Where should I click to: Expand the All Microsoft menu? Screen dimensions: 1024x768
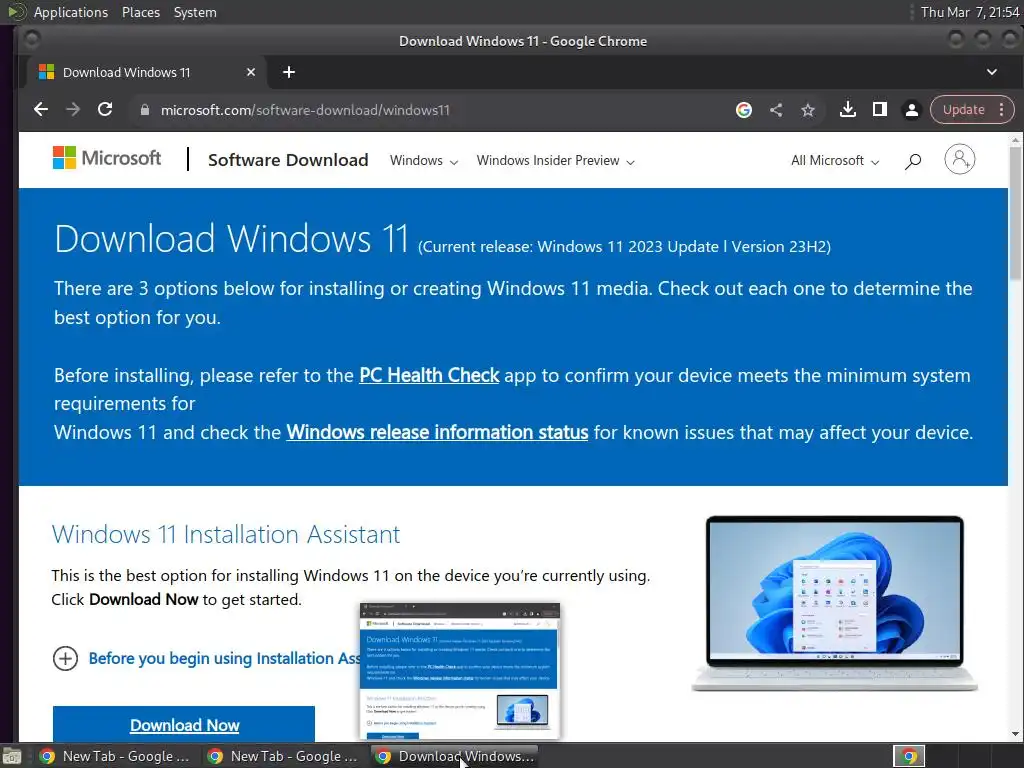tap(835, 161)
